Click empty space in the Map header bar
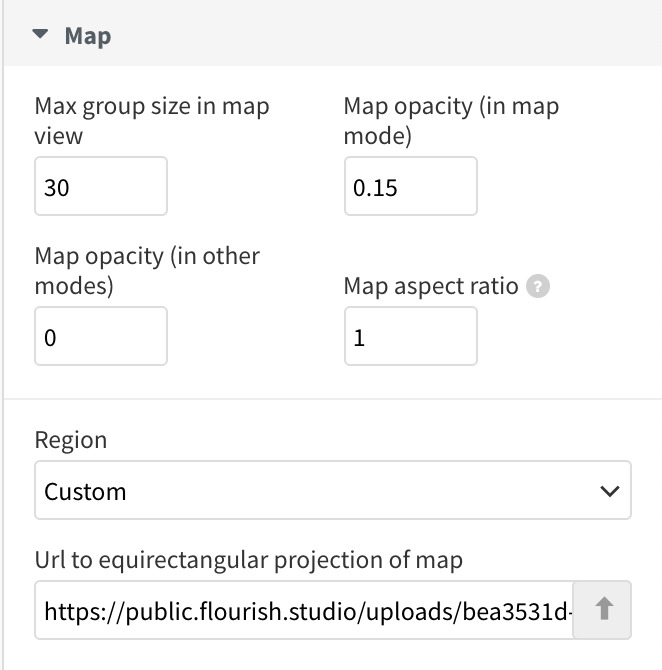The image size is (662, 670). [385, 35]
